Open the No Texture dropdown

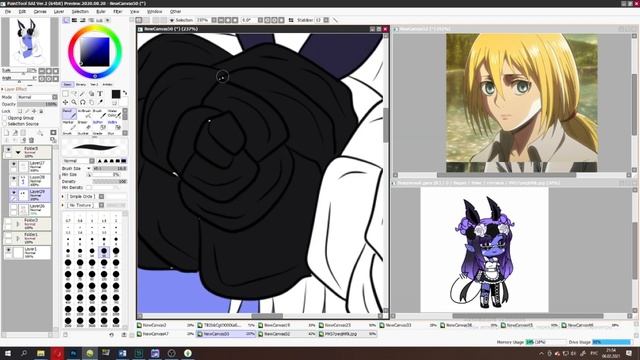[102, 205]
